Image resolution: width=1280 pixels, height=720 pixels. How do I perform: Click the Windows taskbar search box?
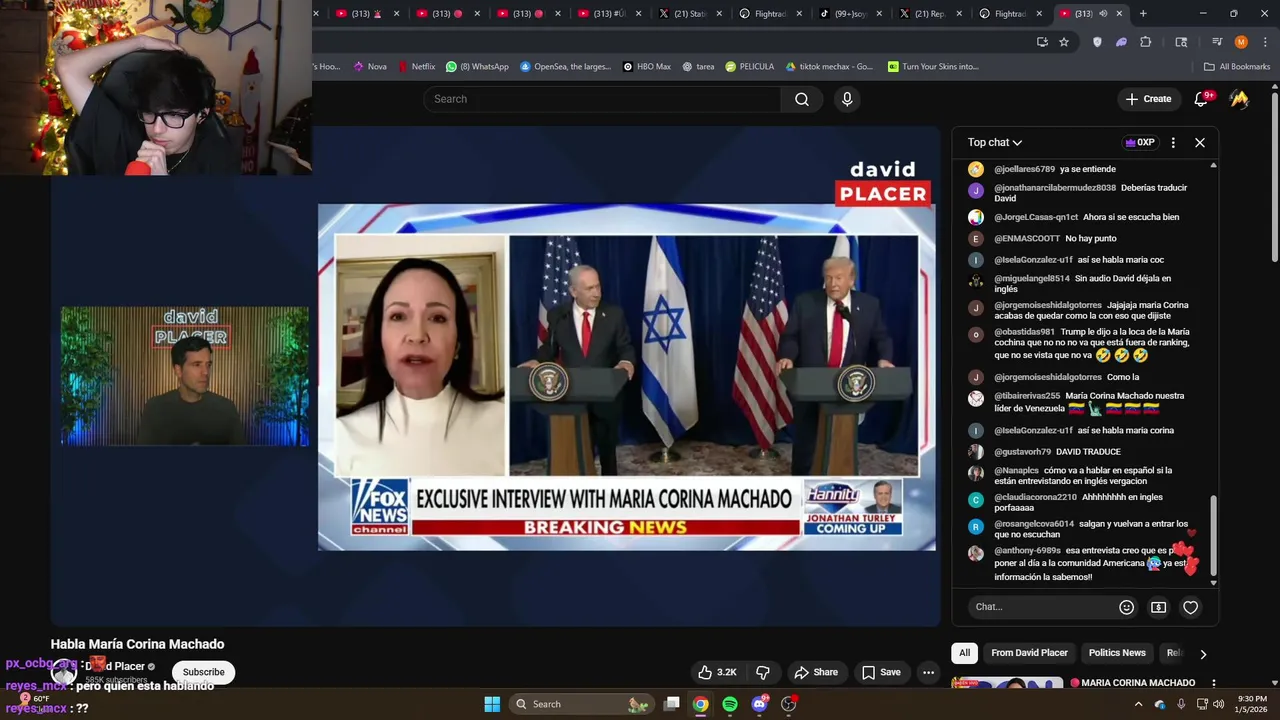coord(582,704)
